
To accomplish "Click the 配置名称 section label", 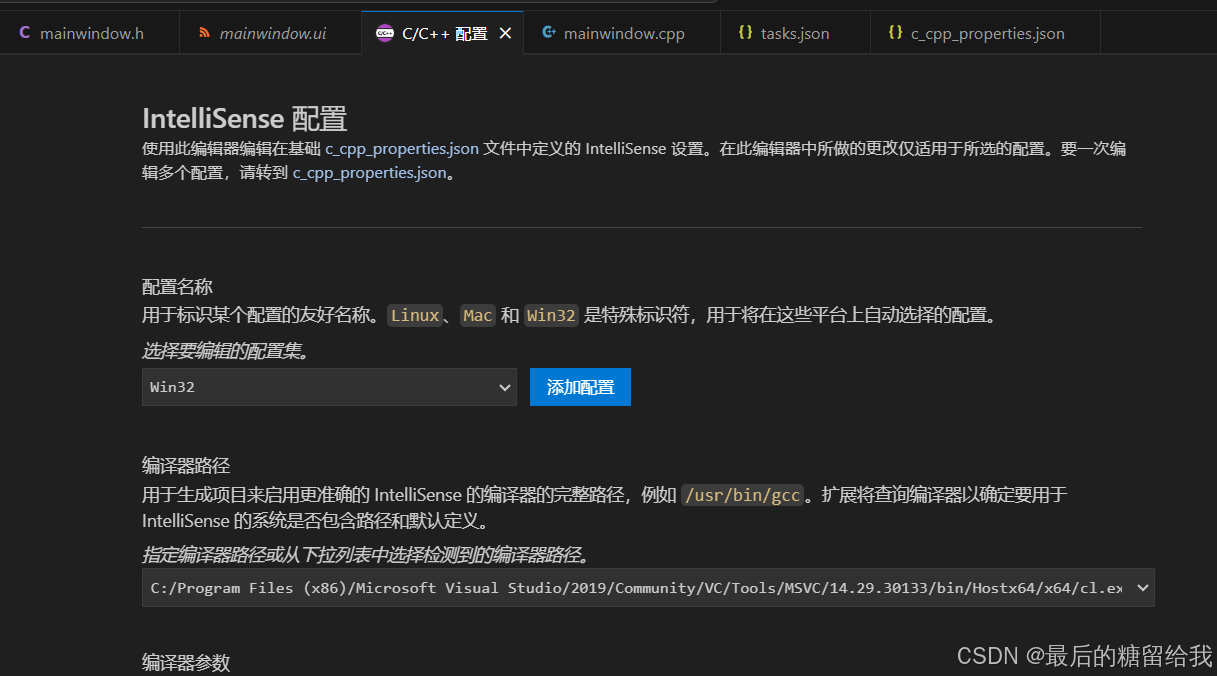I will [x=177, y=287].
